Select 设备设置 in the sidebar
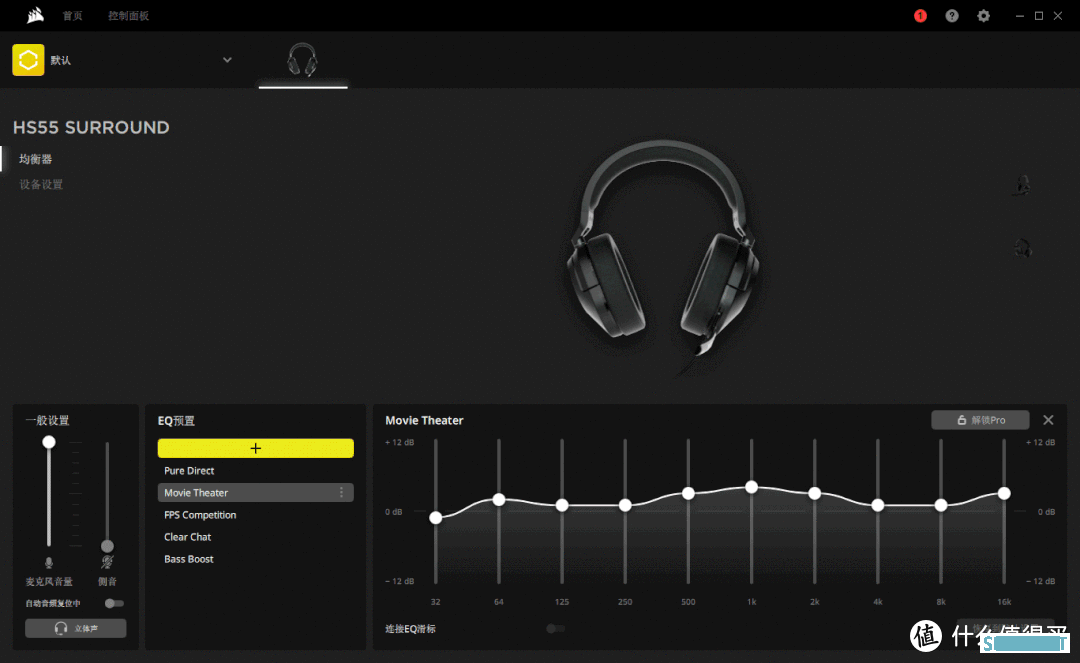Viewport: 1080px width, 663px height. [41, 185]
